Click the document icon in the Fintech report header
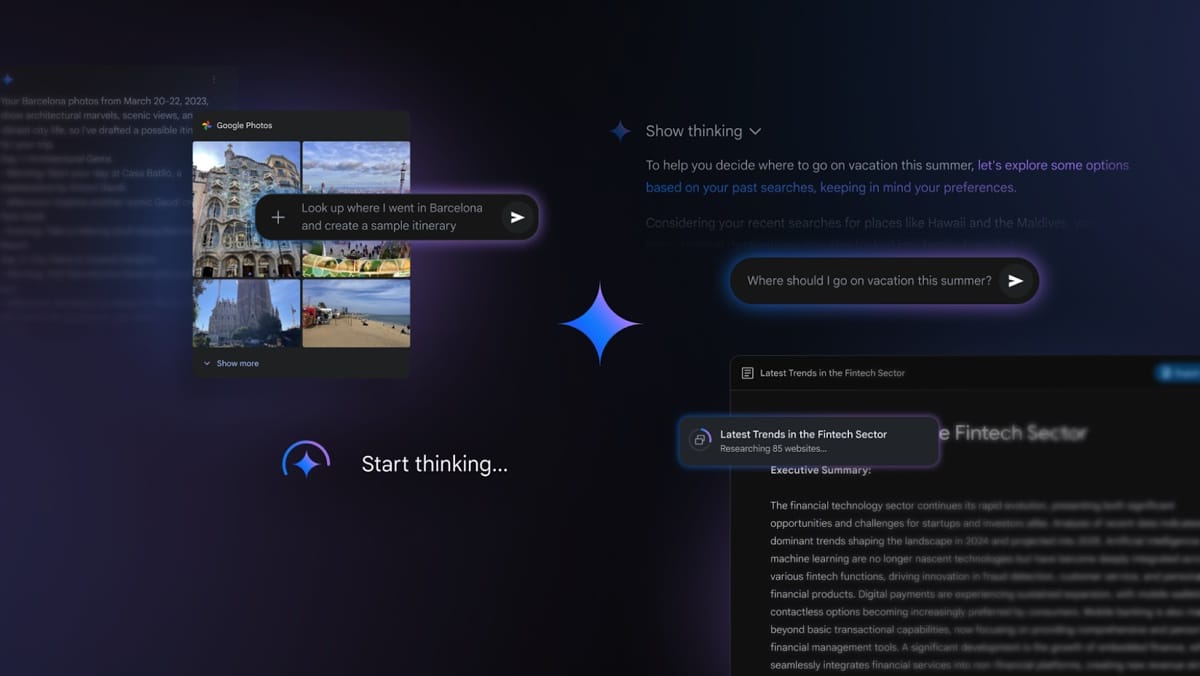The height and width of the screenshot is (676, 1200). click(x=747, y=373)
